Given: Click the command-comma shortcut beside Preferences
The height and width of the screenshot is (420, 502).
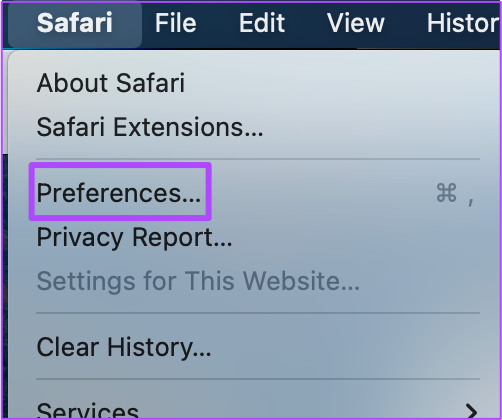Looking at the screenshot, I should [455, 194].
